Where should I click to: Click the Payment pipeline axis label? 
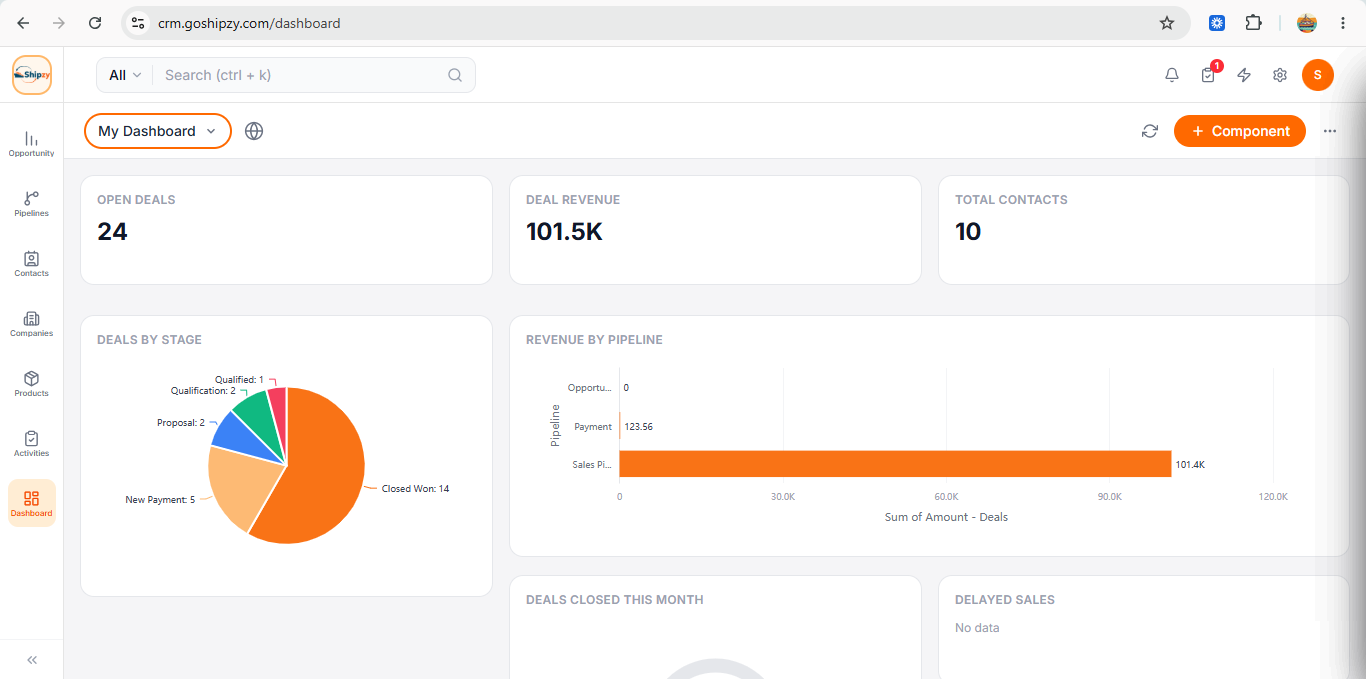click(593, 427)
